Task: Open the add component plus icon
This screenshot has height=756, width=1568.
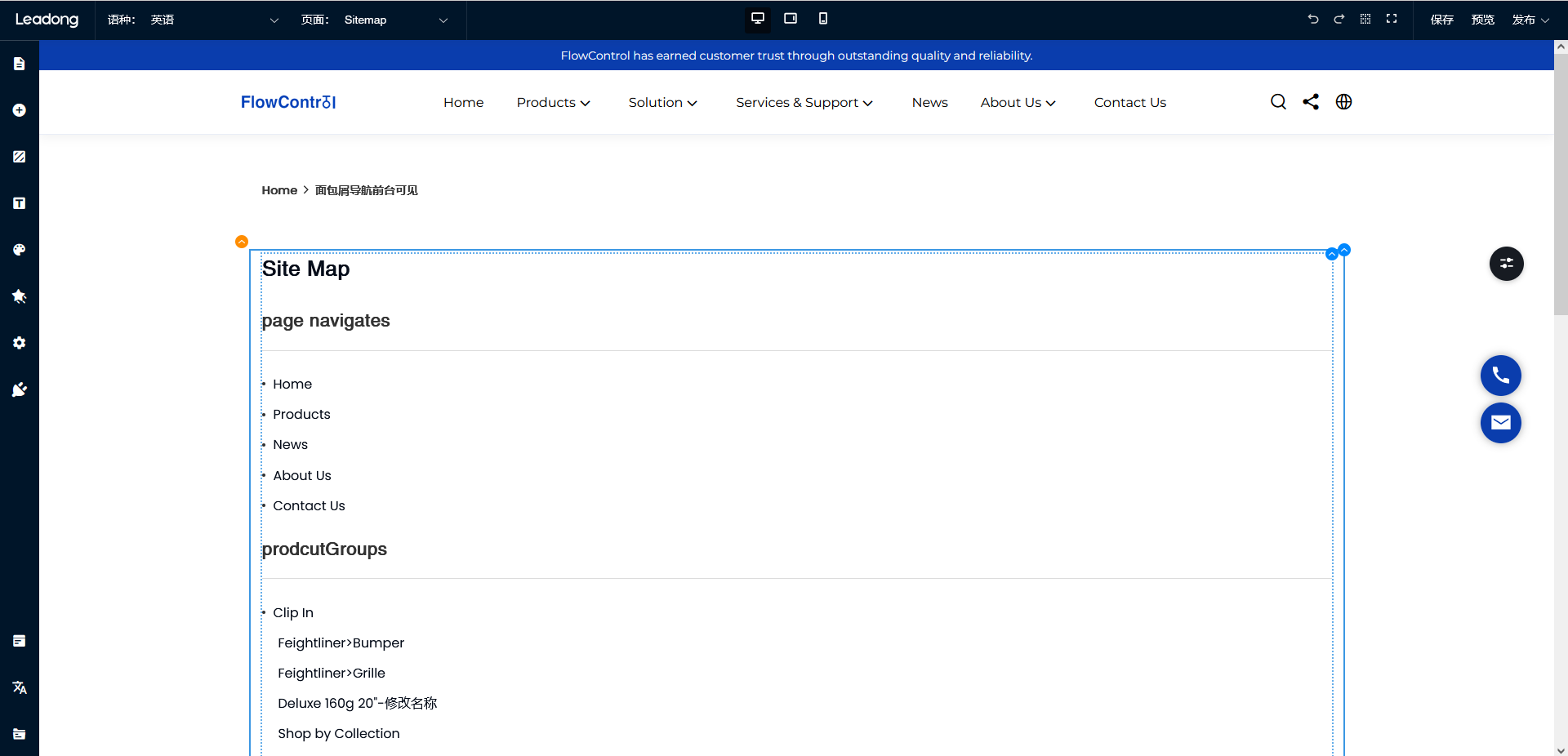Action: [x=20, y=110]
